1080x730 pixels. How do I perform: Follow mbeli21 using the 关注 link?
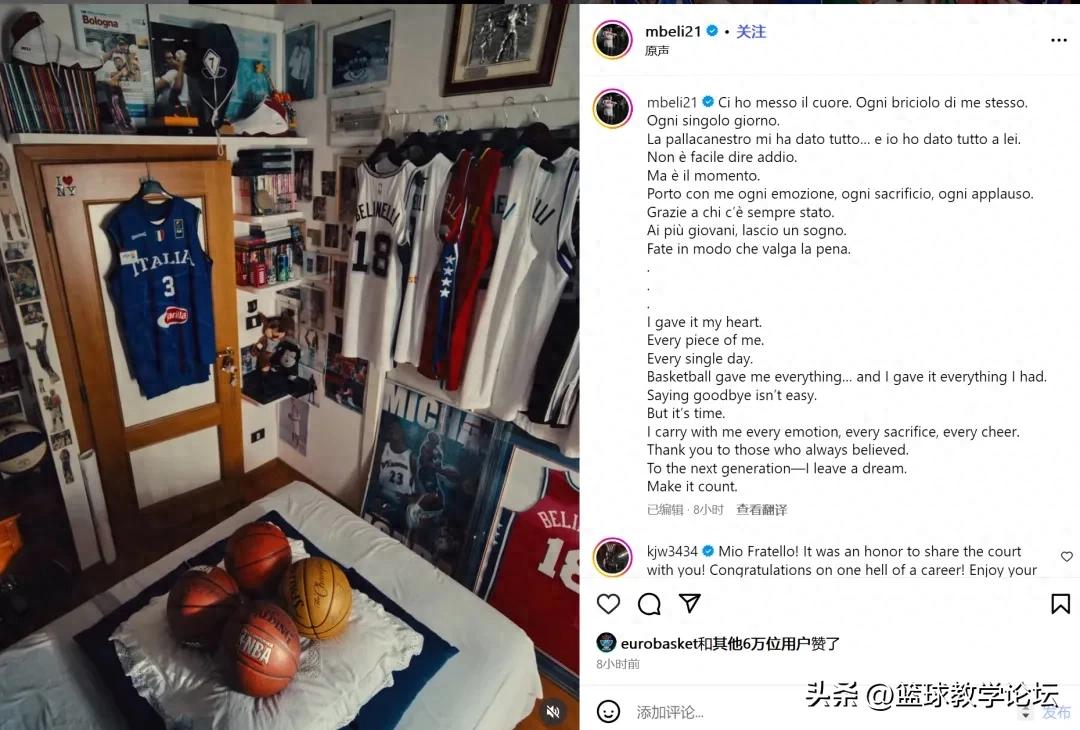pos(751,31)
